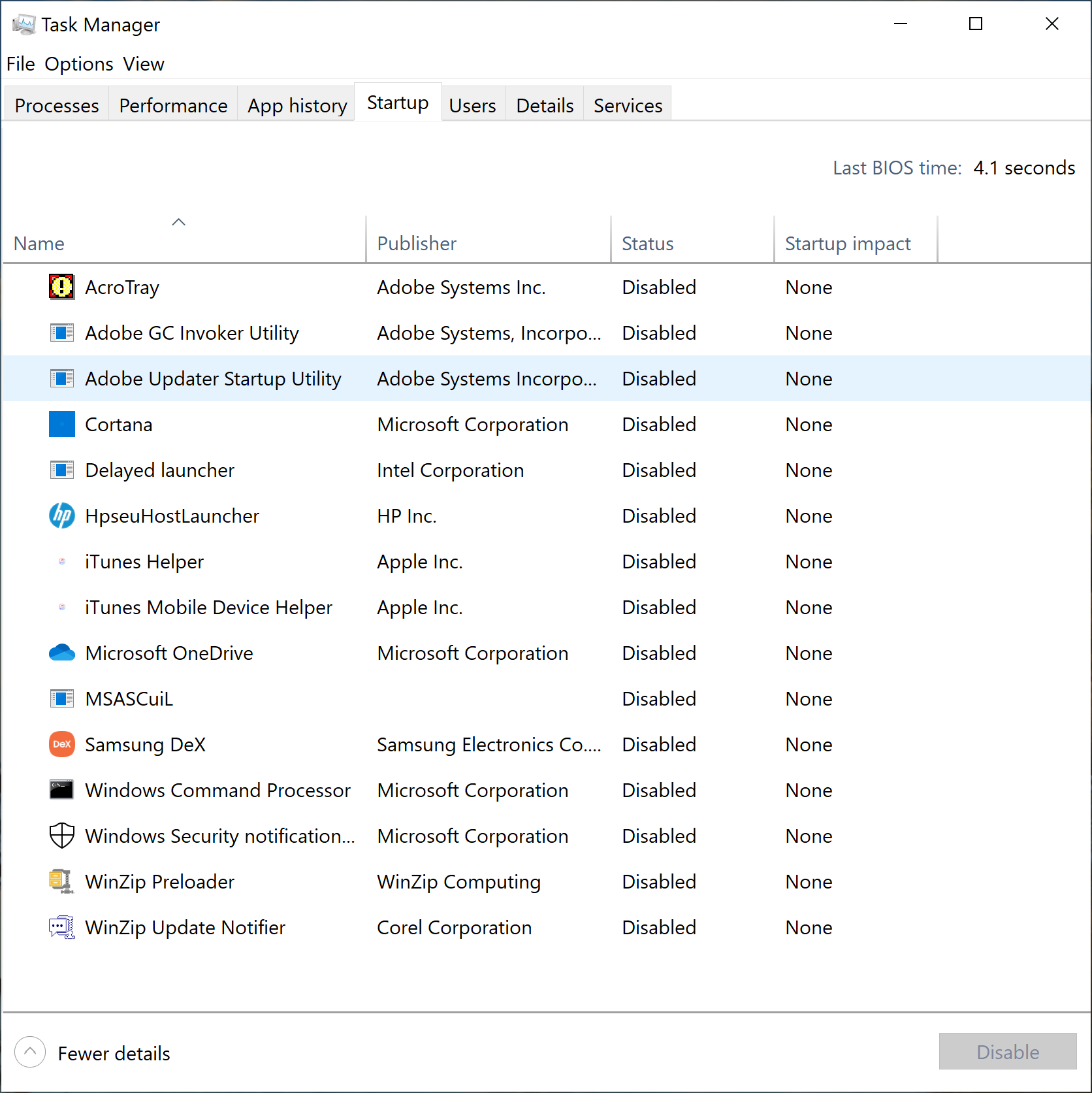Click the Windows Security shield icon
Image resolution: width=1092 pixels, height=1093 pixels.
coord(61,836)
